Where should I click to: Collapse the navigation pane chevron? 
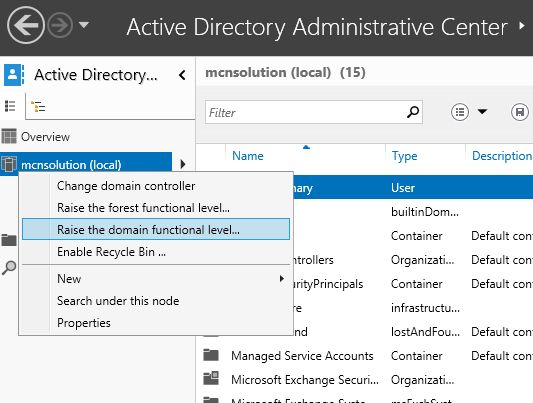(182, 75)
